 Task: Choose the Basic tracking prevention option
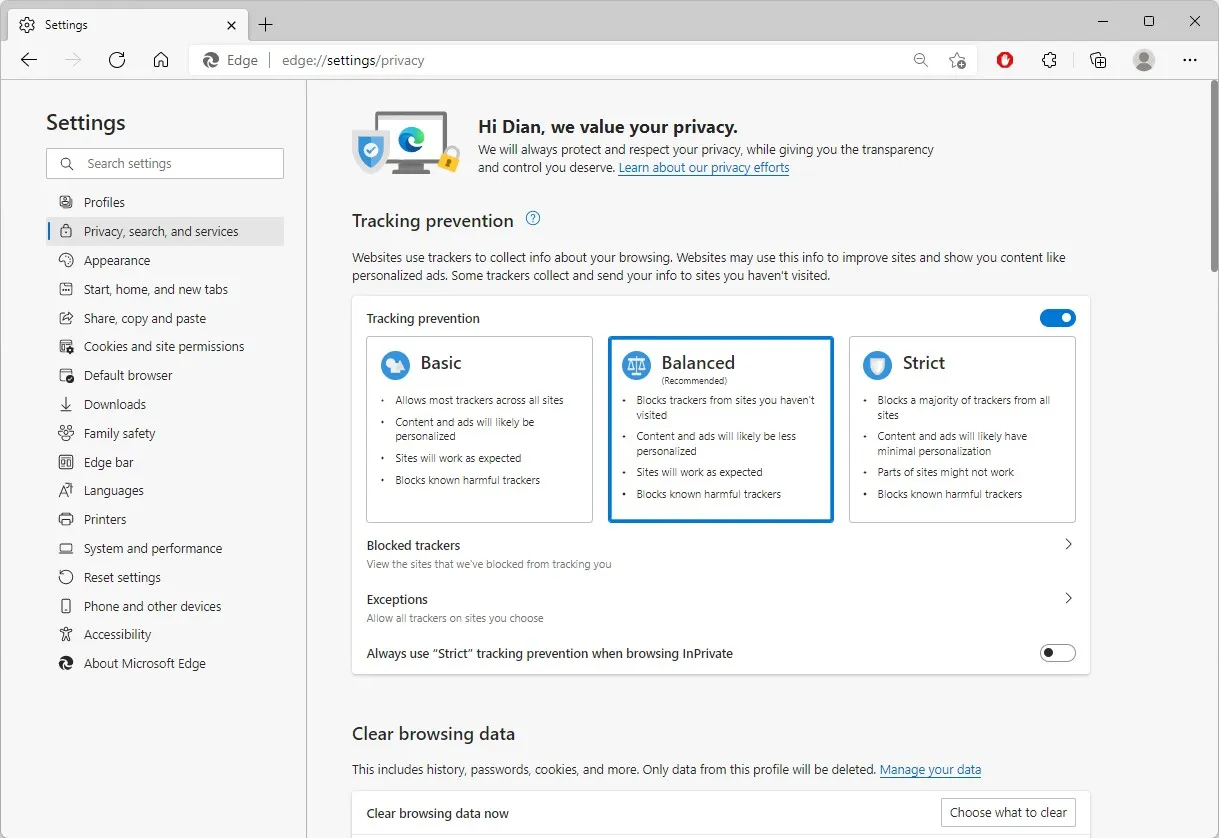pyautogui.click(x=479, y=429)
